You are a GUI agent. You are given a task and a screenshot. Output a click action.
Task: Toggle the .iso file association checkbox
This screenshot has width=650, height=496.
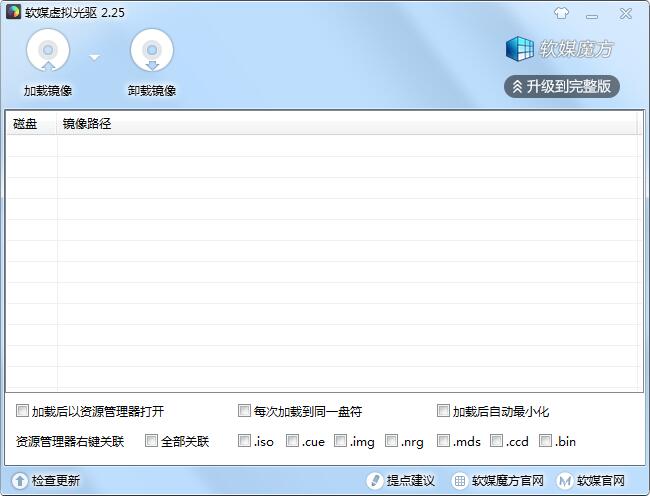(244, 440)
